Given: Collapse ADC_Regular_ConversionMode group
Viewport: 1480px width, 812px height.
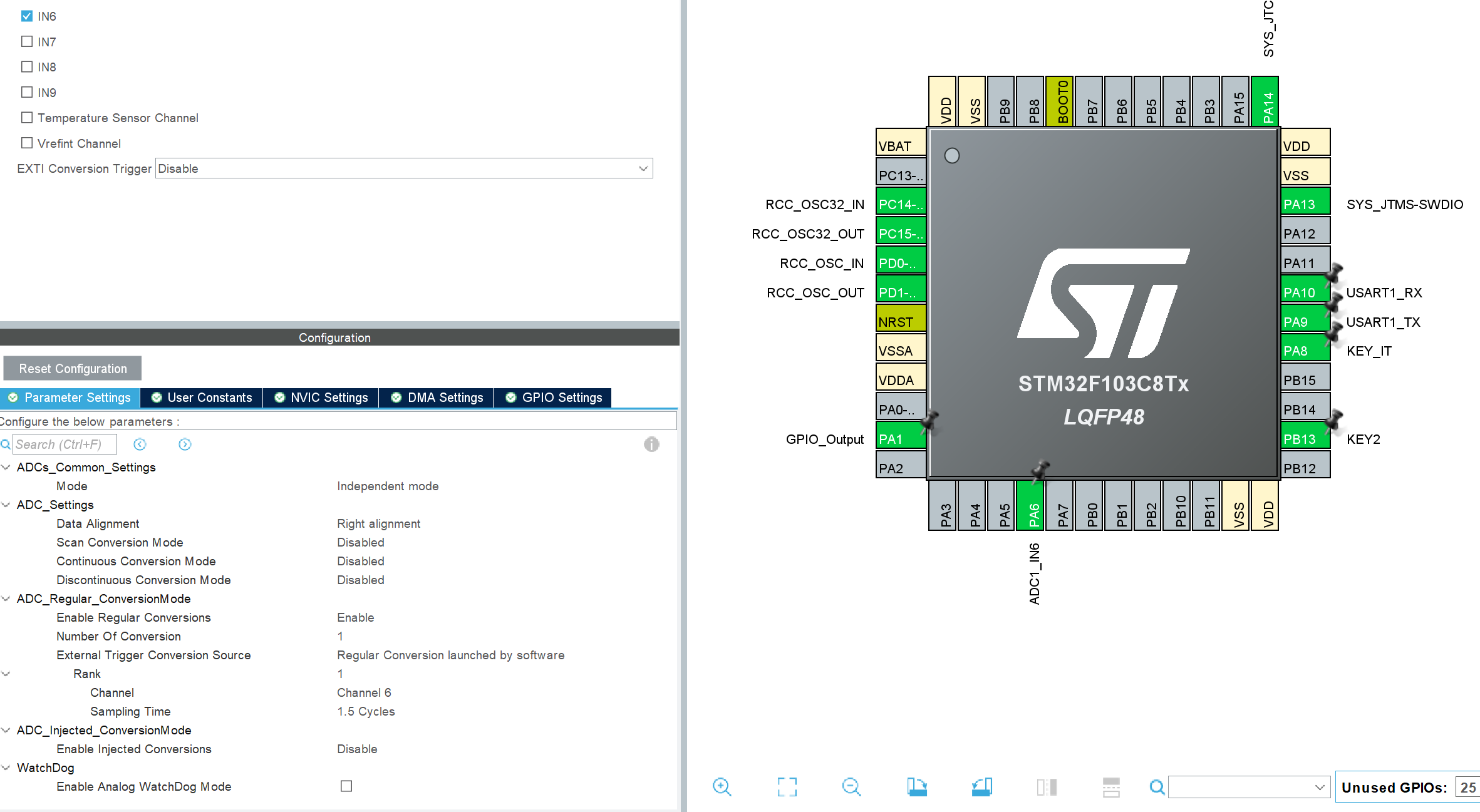Looking at the screenshot, I should pos(6,599).
